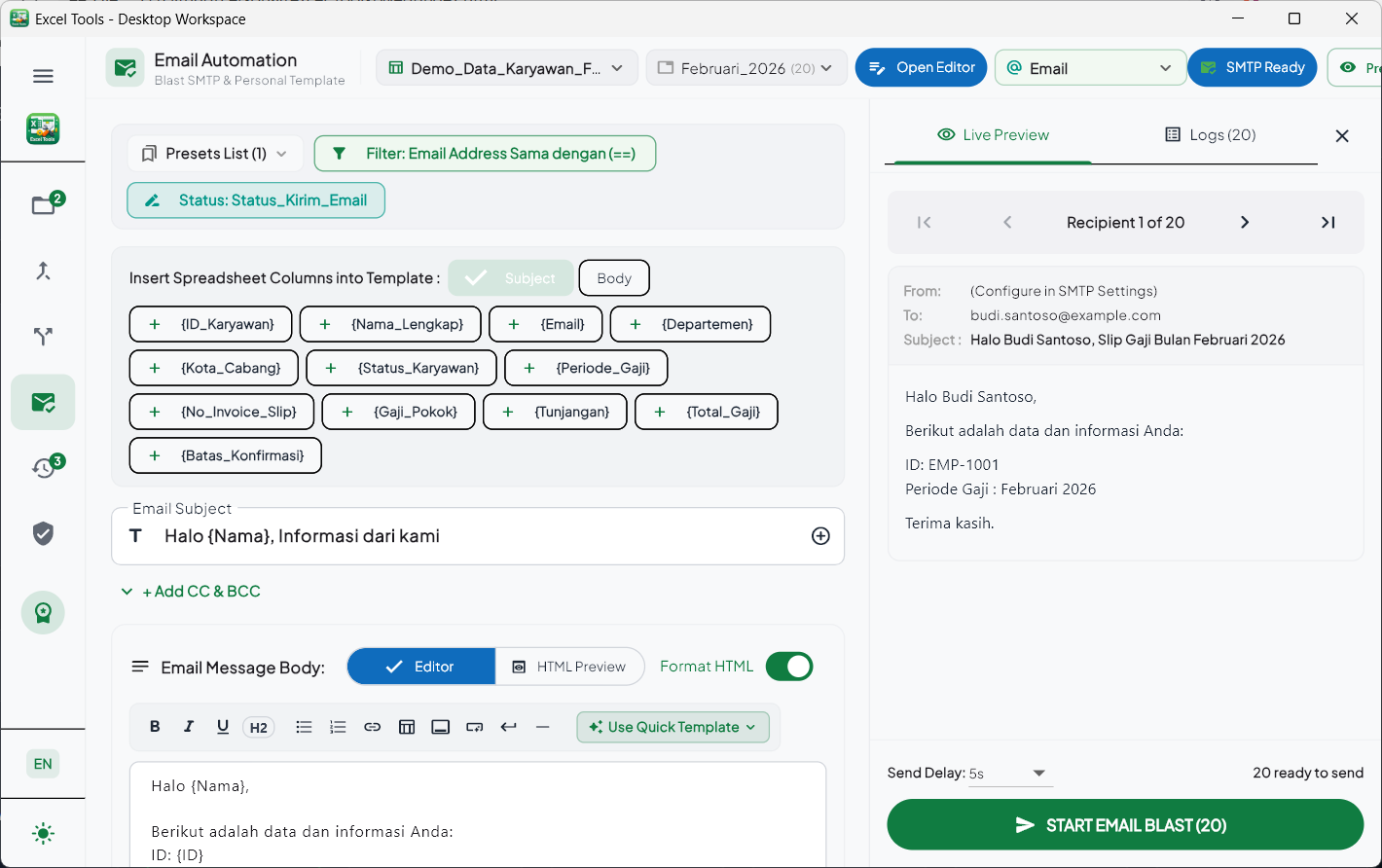
Task: Insert line break with return arrow icon
Action: 508,727
